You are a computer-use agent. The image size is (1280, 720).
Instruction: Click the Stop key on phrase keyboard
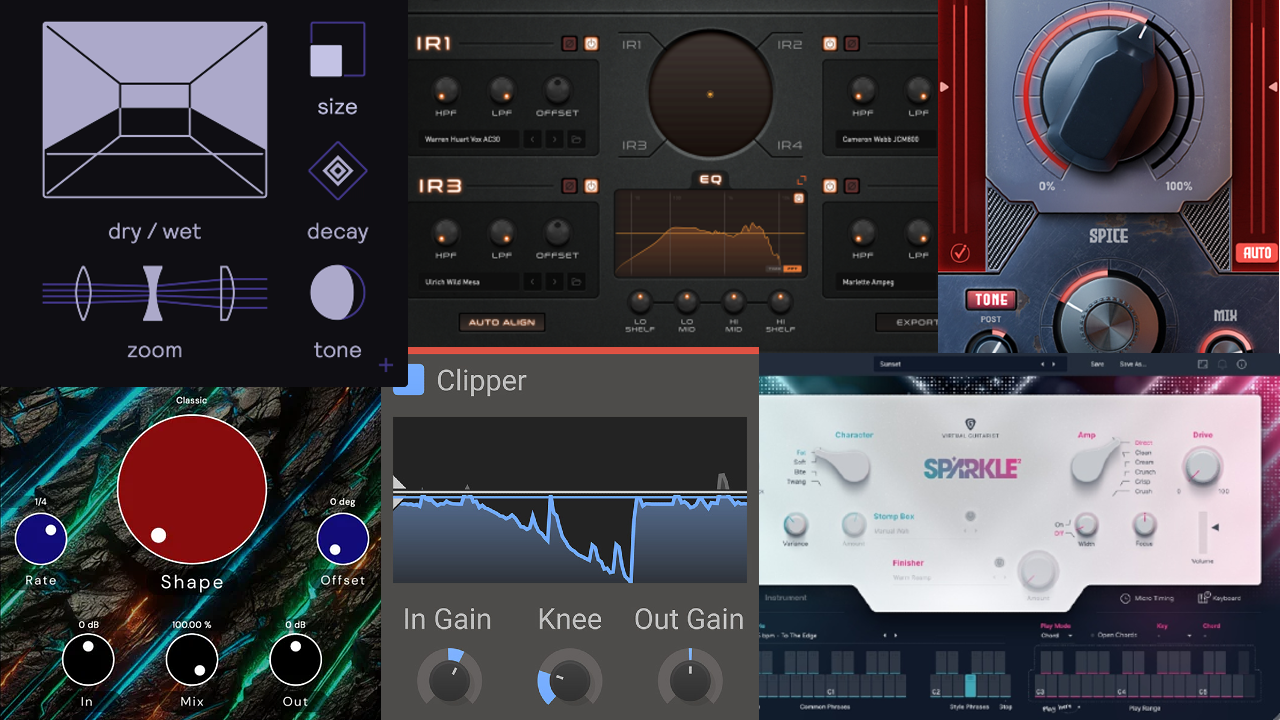point(1005,686)
